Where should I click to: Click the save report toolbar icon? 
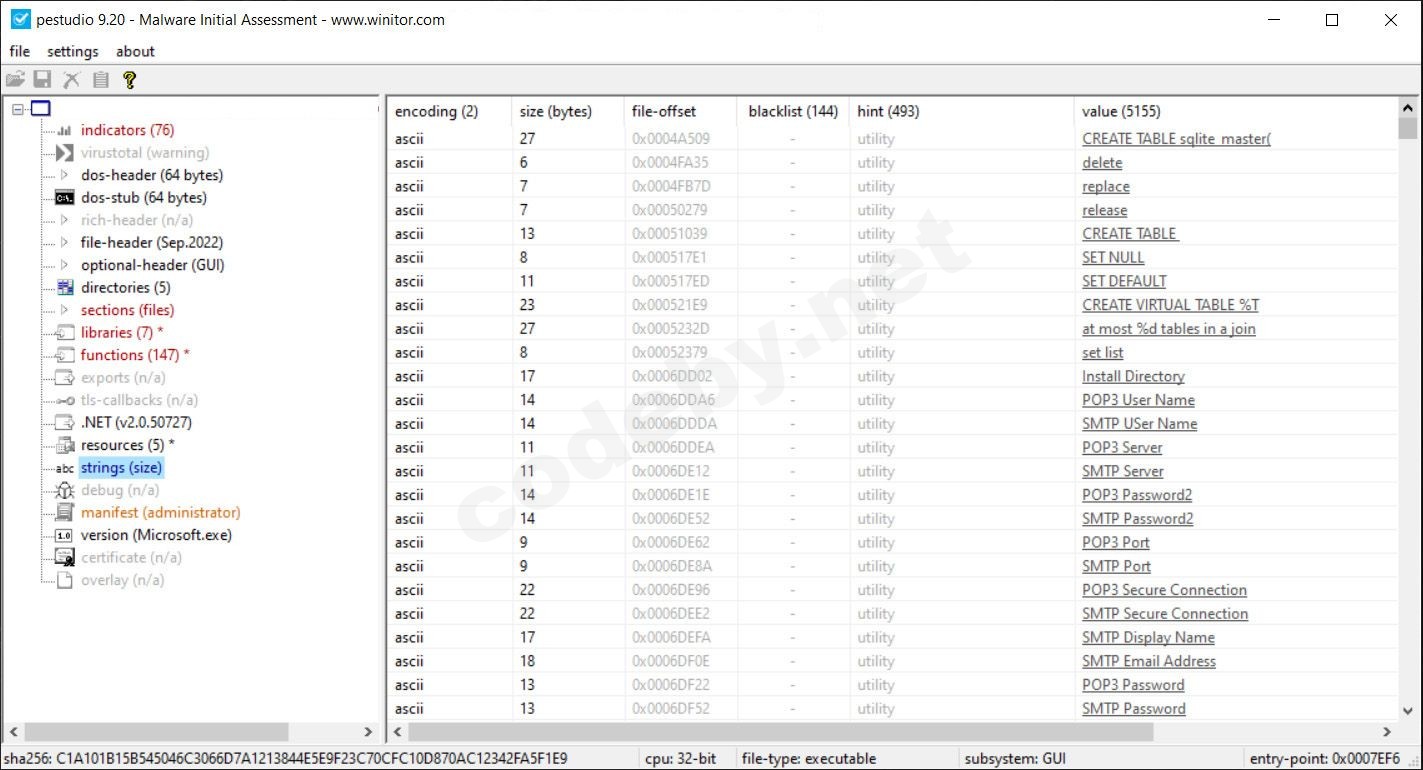coord(43,79)
